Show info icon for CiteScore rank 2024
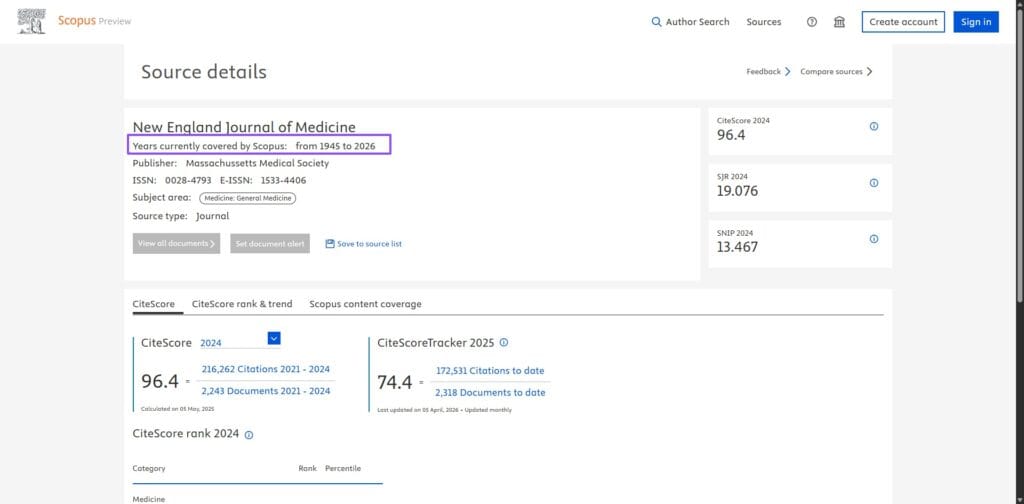 coord(249,435)
